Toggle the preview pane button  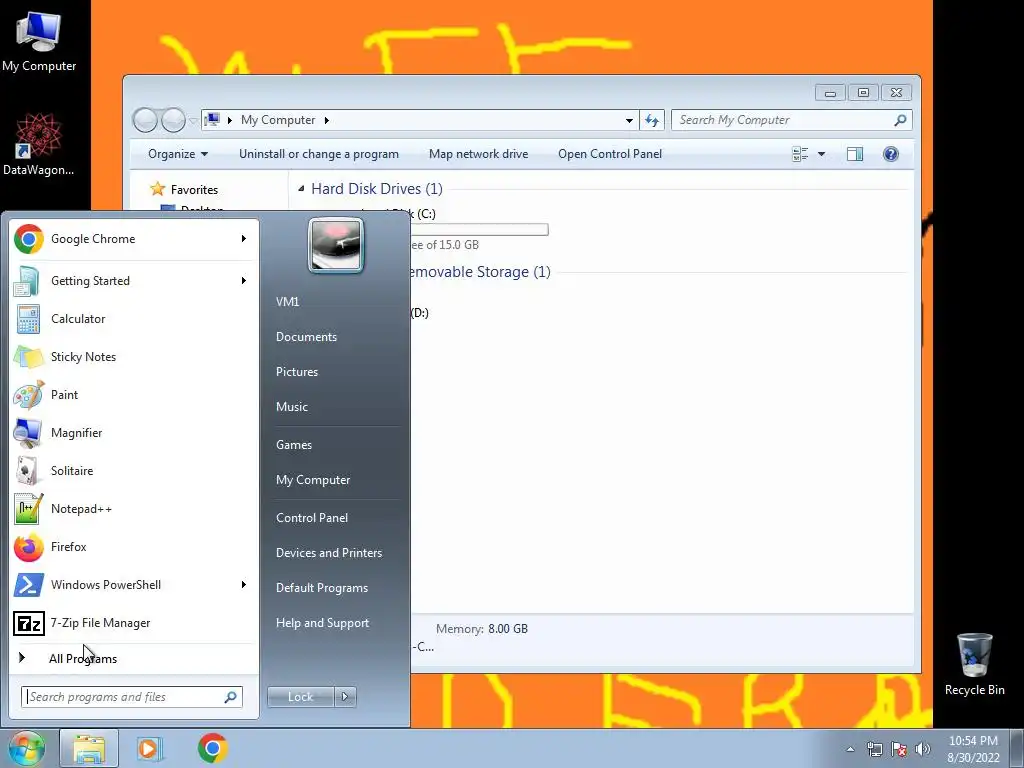(x=855, y=154)
